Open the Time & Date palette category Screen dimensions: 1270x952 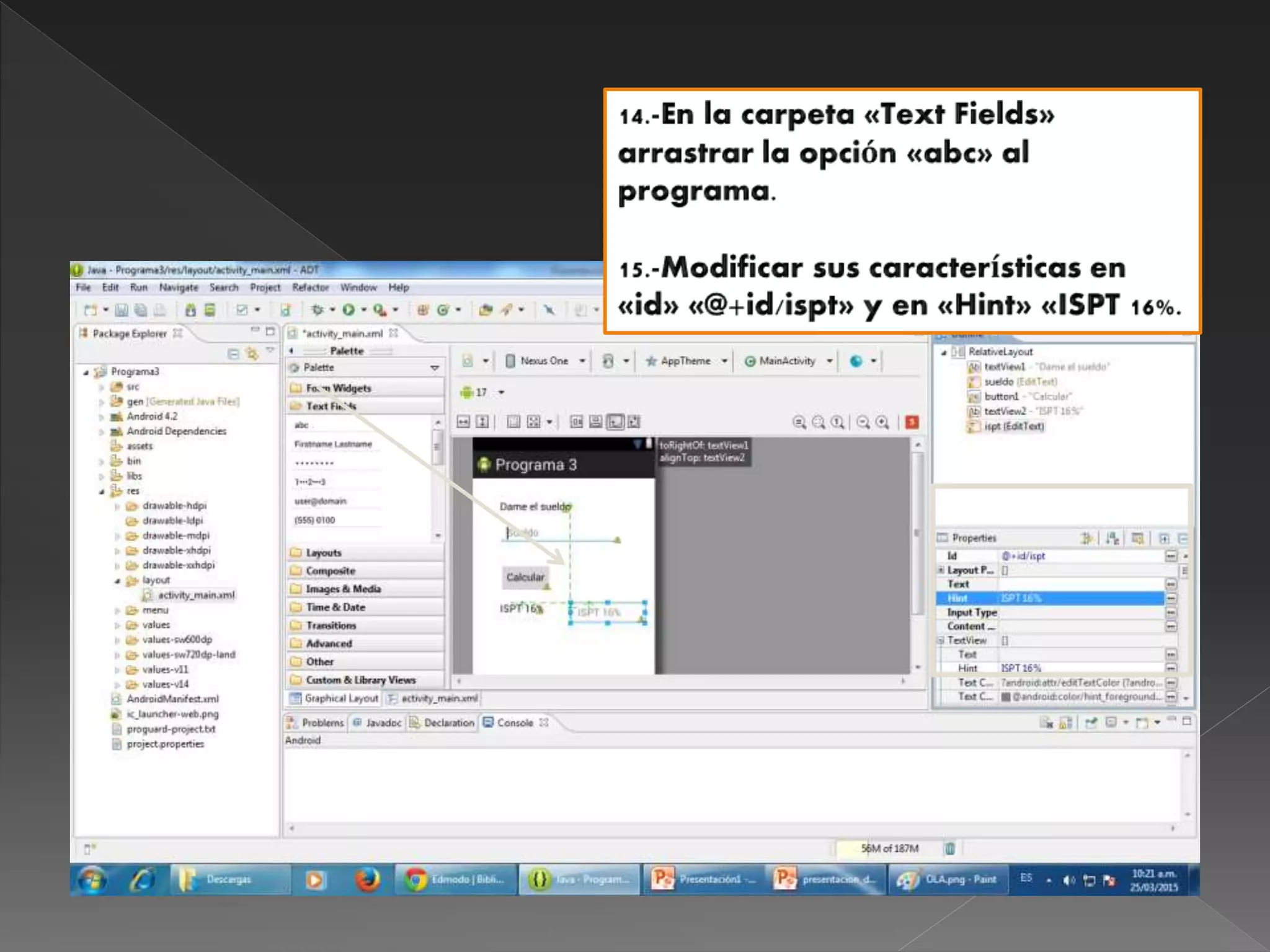pyautogui.click(x=366, y=607)
